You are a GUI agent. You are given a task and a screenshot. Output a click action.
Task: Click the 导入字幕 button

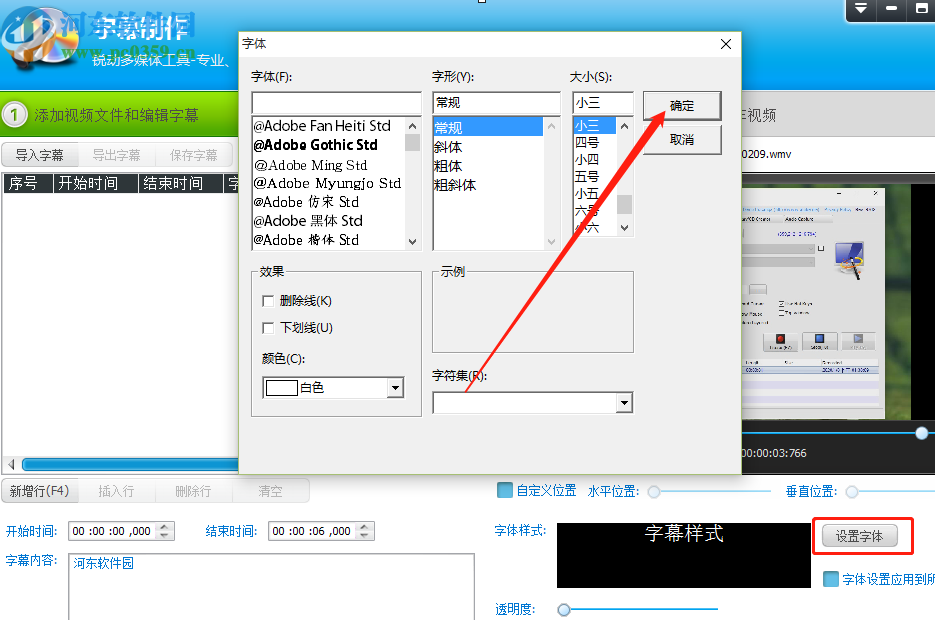[x=39, y=156]
